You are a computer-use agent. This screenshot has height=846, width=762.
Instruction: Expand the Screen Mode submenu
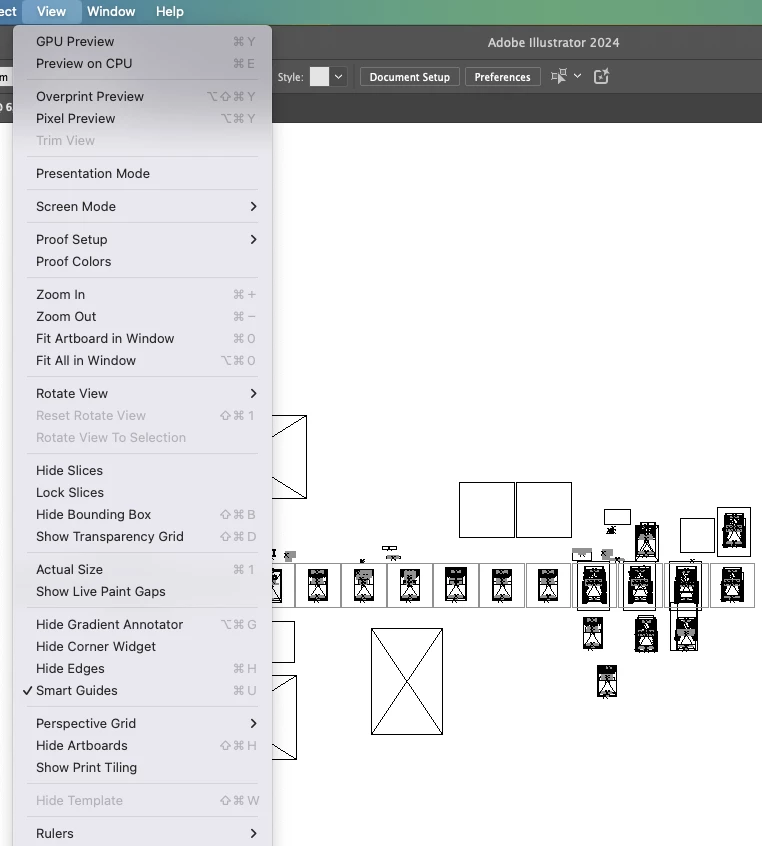142,207
